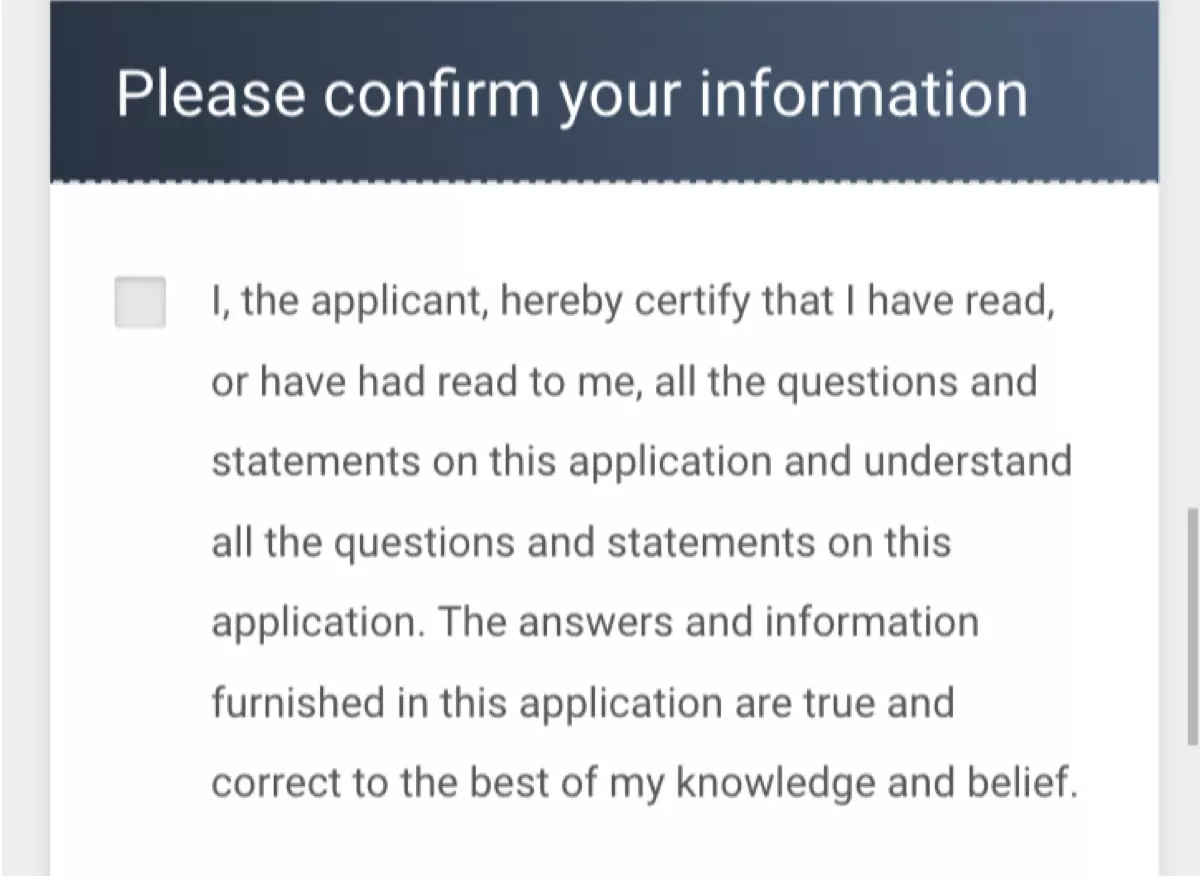Viewport: 1200px width, 880px height.
Task: Click the line 'application. The answers and information'
Action: 595,623
